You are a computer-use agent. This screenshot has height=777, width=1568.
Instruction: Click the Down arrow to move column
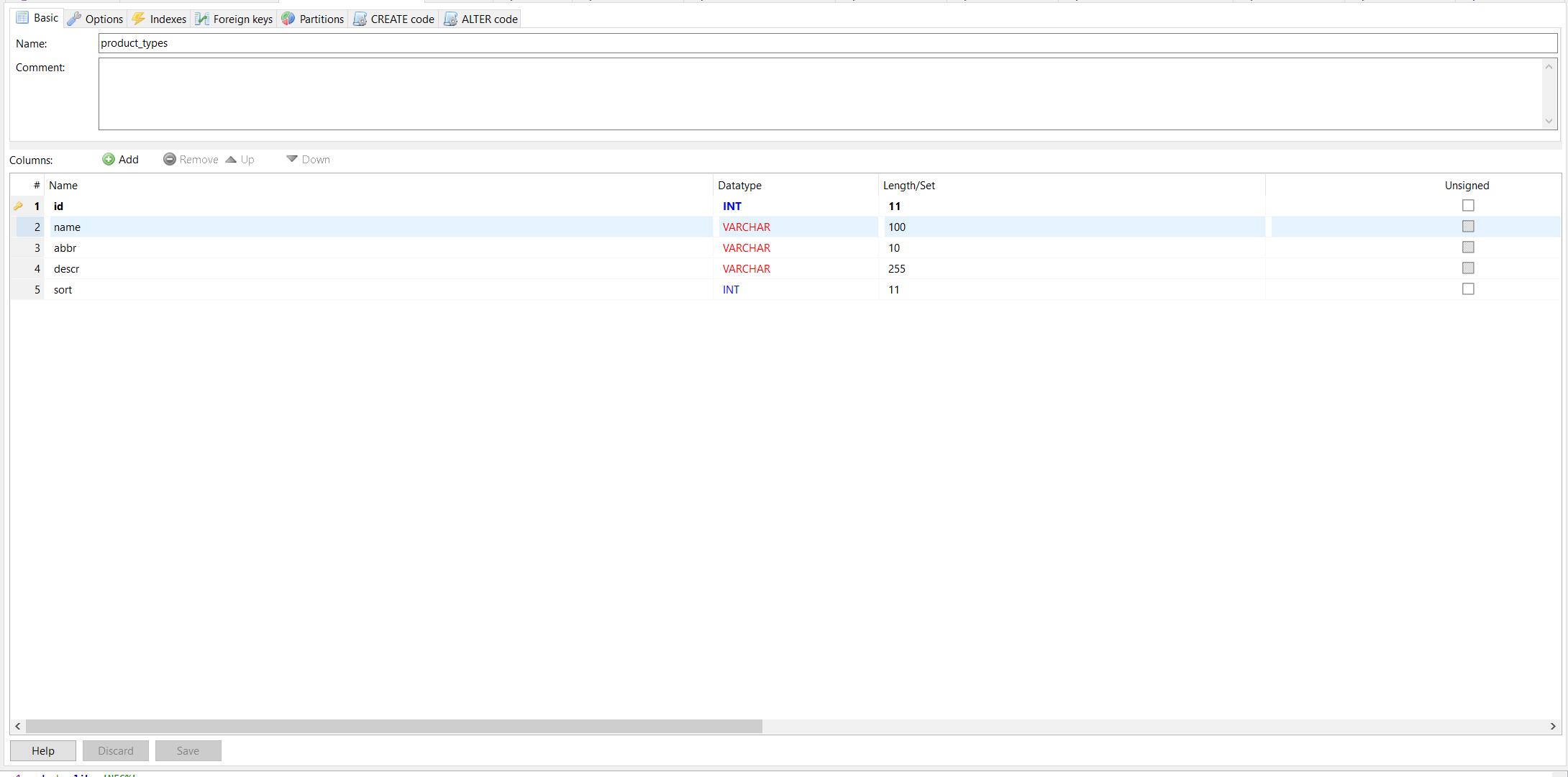point(291,159)
